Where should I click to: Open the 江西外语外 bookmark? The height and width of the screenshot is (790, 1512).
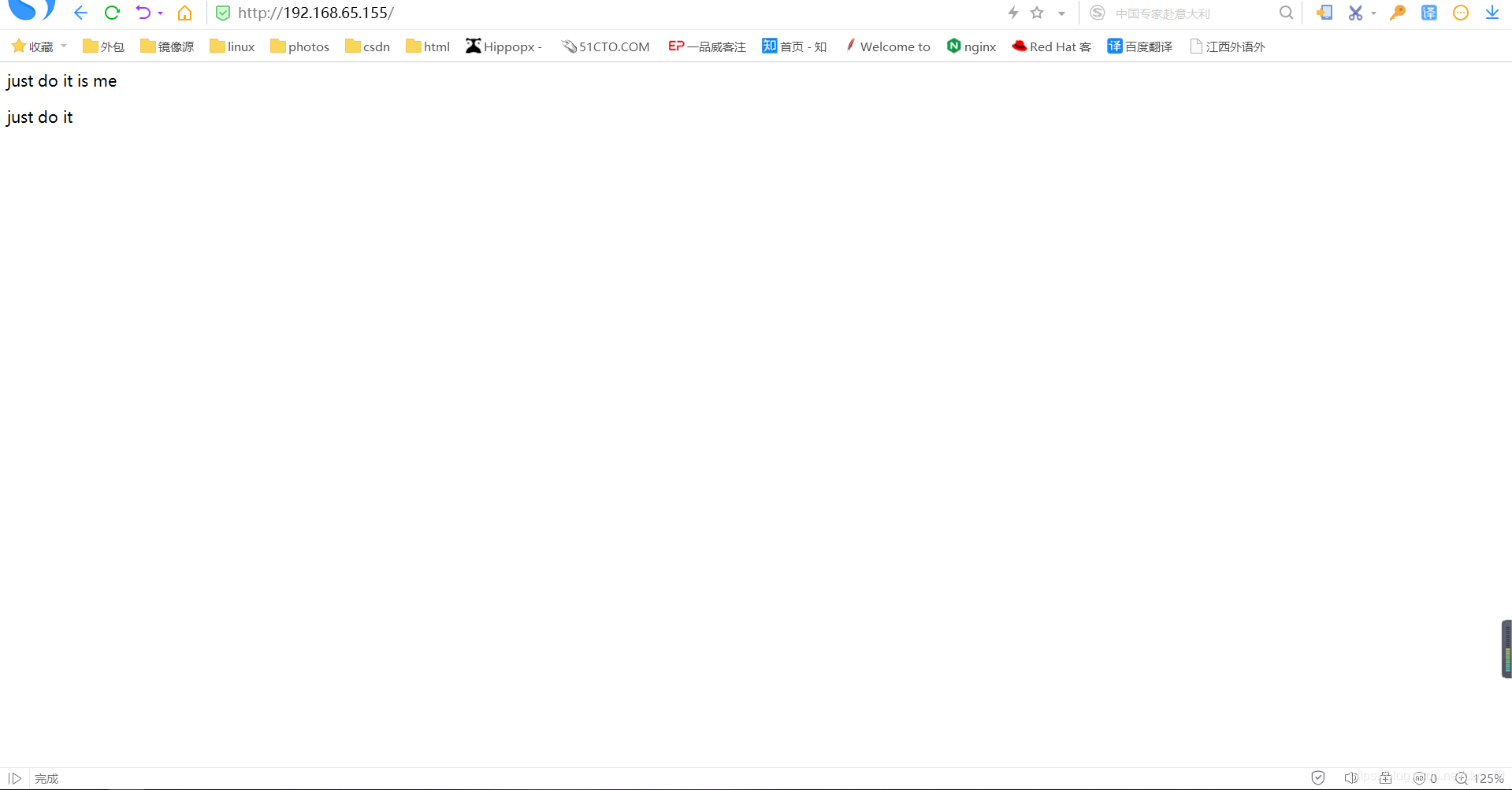[1228, 46]
